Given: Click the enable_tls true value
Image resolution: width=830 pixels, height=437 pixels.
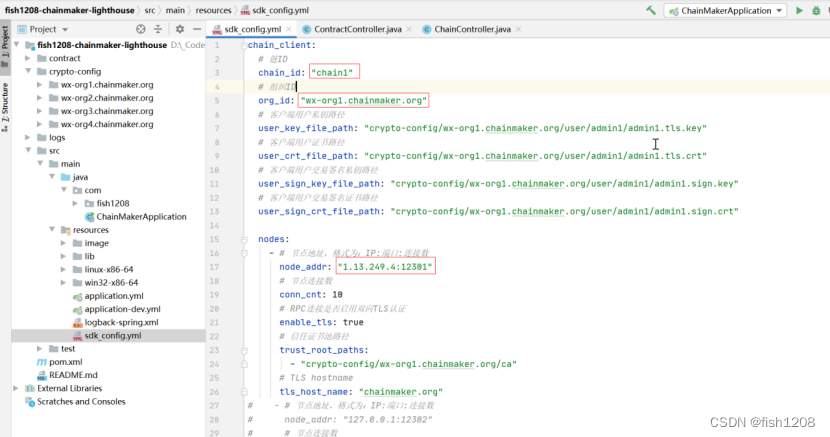Looking at the screenshot, I should pyautogui.click(x=353, y=322).
